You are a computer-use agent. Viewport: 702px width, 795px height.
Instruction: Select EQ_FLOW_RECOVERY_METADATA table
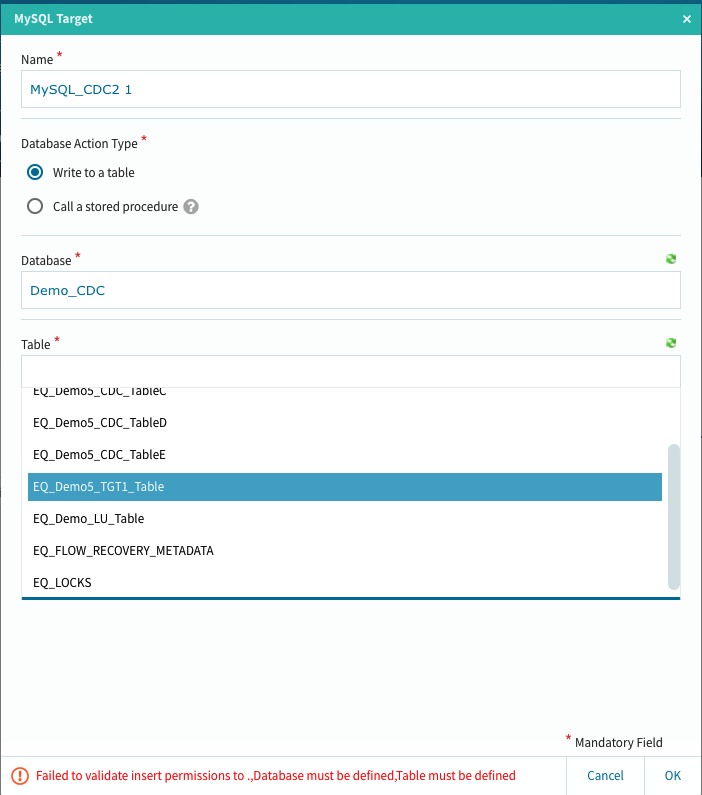pos(345,551)
